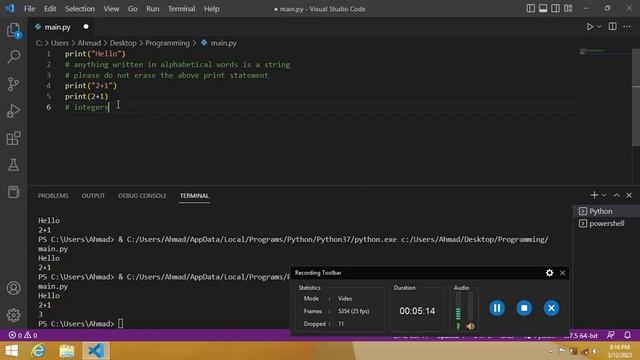Stop recording in the Recording Toolbar
The height and width of the screenshot is (360, 640).
tap(524, 308)
